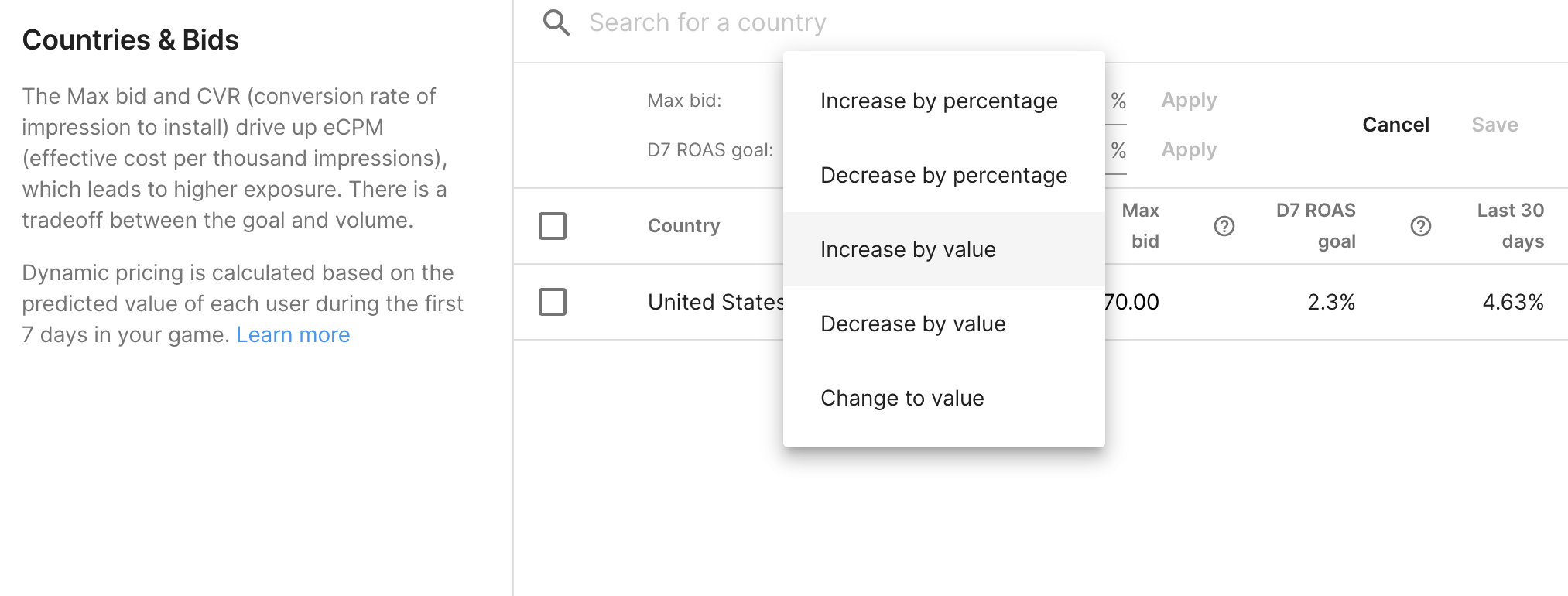1568x596 pixels.
Task: Click the Country column header
Action: point(683,226)
